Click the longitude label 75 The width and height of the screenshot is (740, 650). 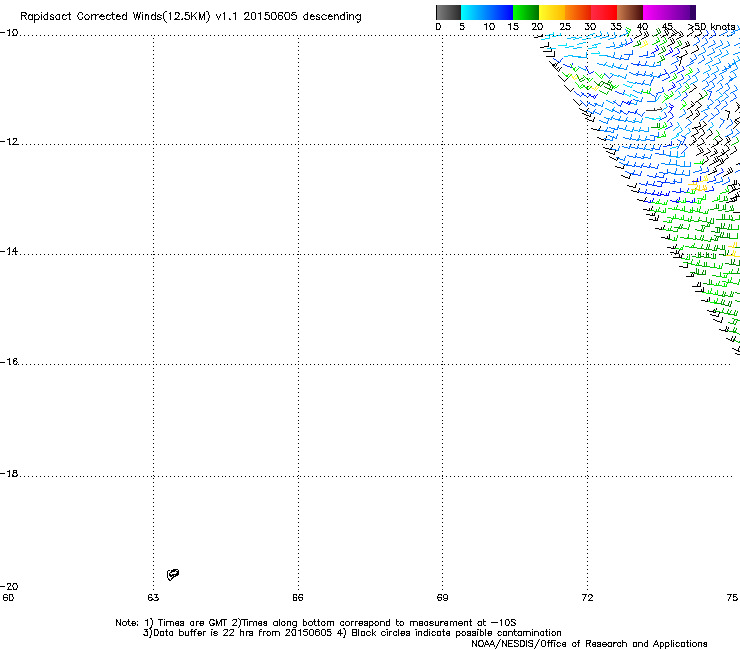tap(732, 598)
